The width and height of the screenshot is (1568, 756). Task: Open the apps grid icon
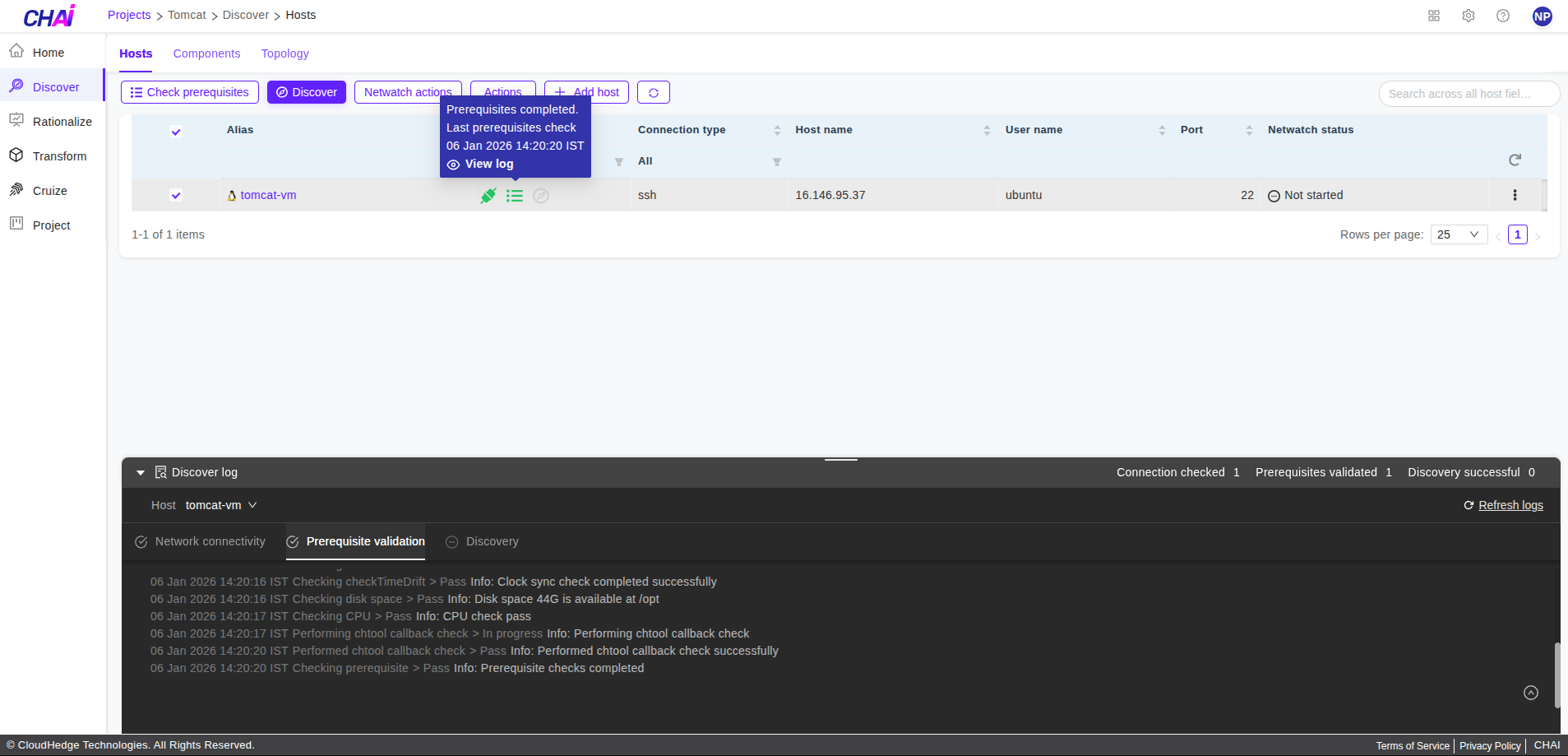click(x=1434, y=16)
